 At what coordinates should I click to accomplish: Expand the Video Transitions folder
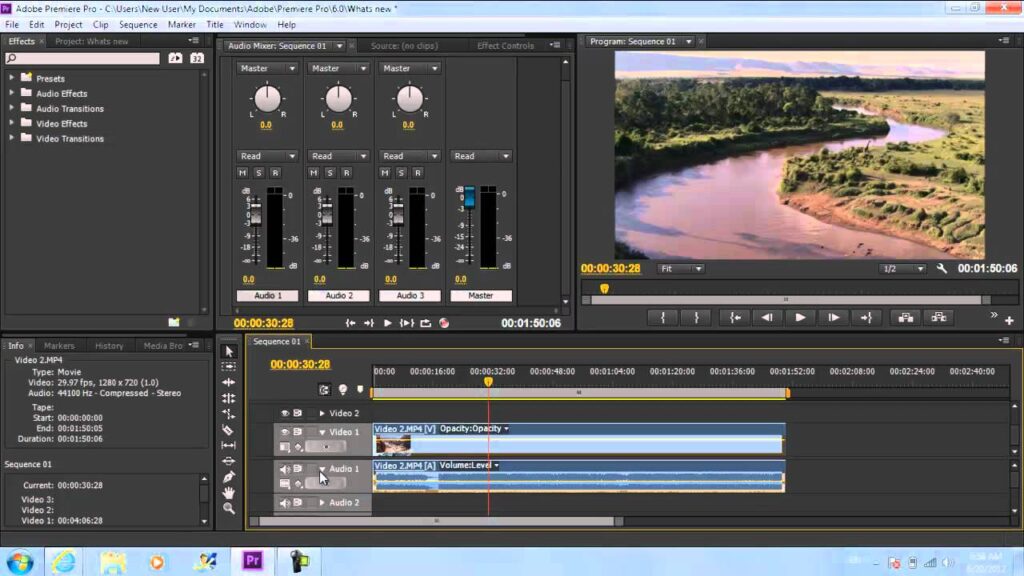coord(11,138)
